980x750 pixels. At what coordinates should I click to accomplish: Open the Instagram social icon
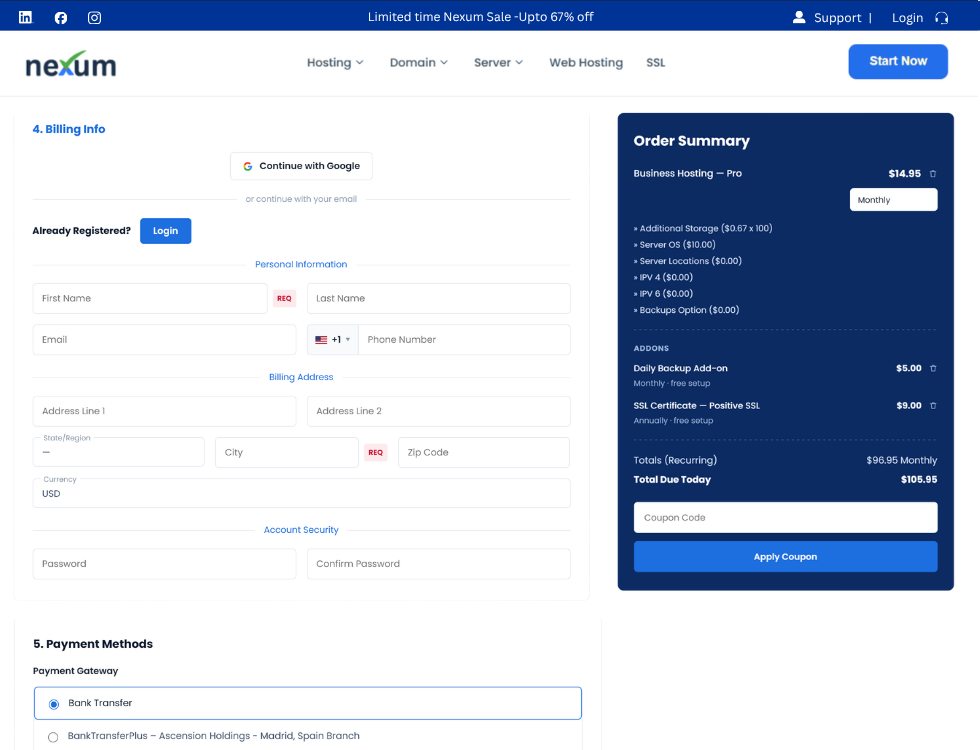pos(94,18)
